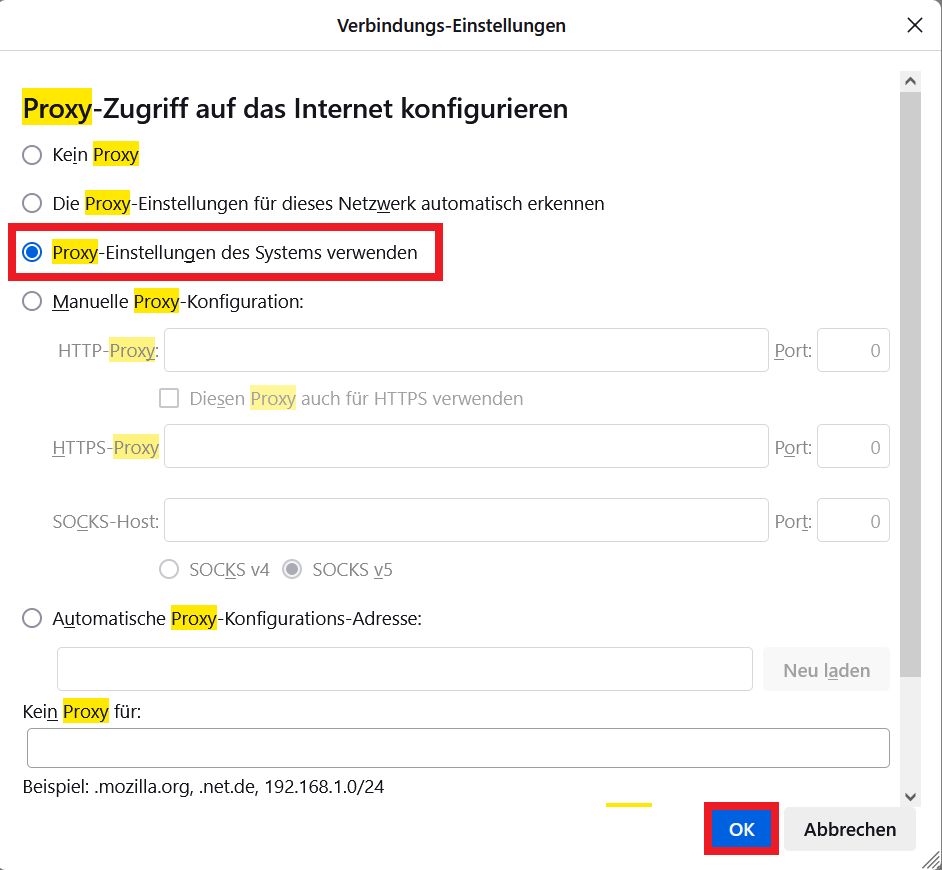Click the HTTPS-Proxy Port field
942x870 pixels.
point(853,446)
